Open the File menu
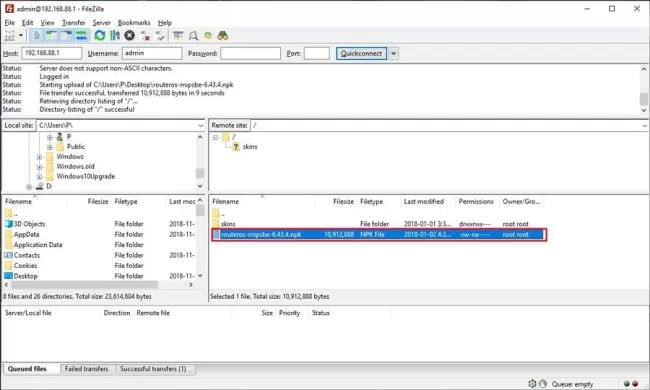This screenshot has width=650, height=390. 10,23
